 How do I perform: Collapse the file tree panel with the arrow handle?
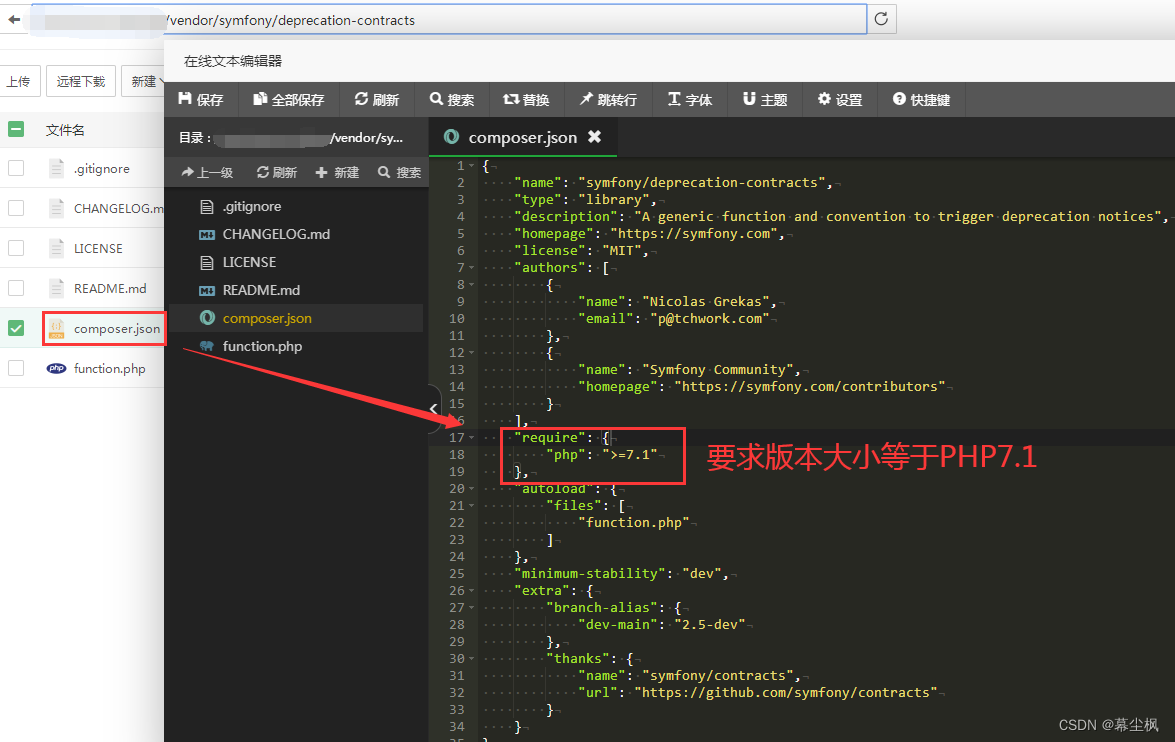click(x=432, y=408)
